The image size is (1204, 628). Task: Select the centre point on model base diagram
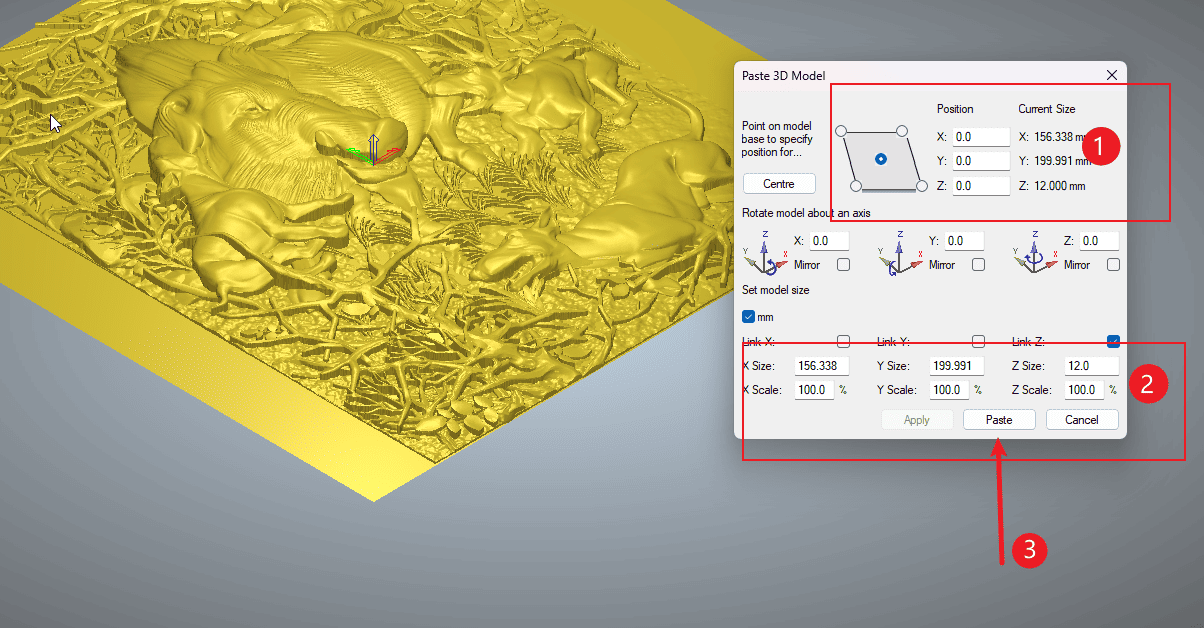[x=881, y=159]
